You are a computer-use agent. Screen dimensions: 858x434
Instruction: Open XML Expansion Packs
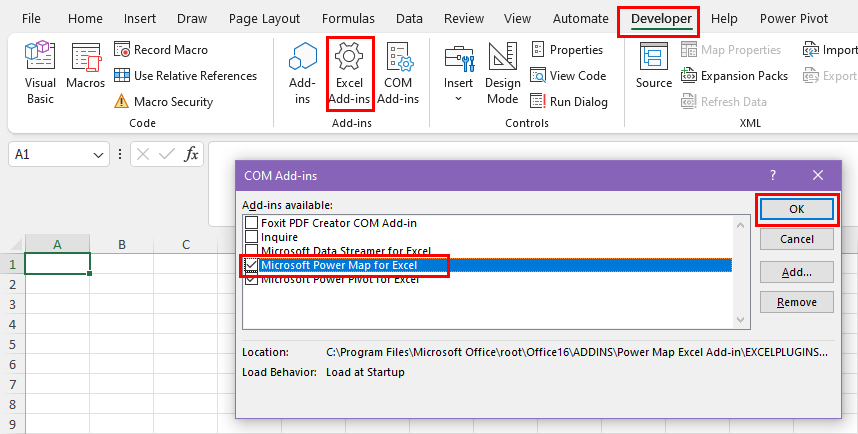point(734,76)
